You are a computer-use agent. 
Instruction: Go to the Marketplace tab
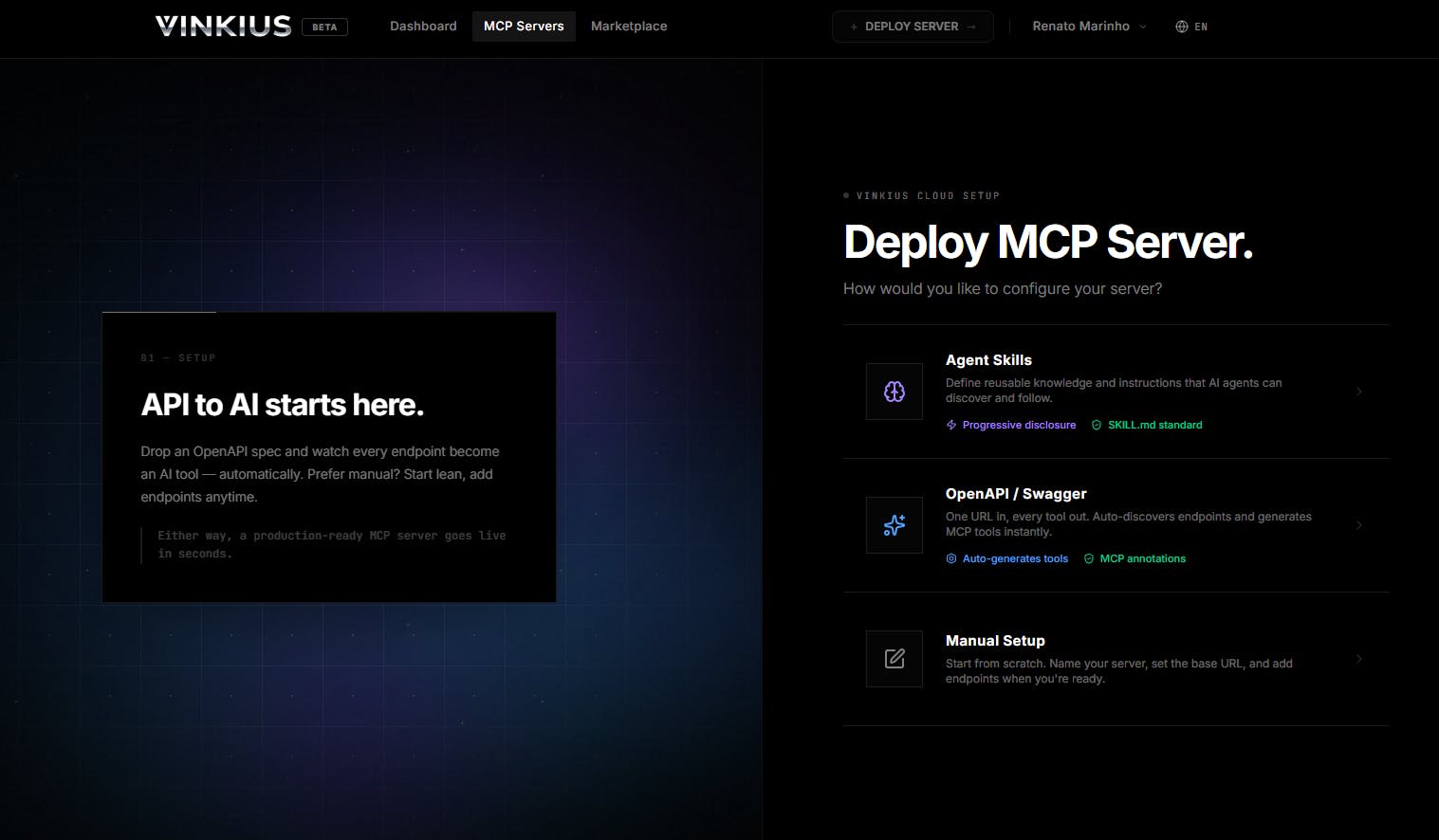coord(629,26)
